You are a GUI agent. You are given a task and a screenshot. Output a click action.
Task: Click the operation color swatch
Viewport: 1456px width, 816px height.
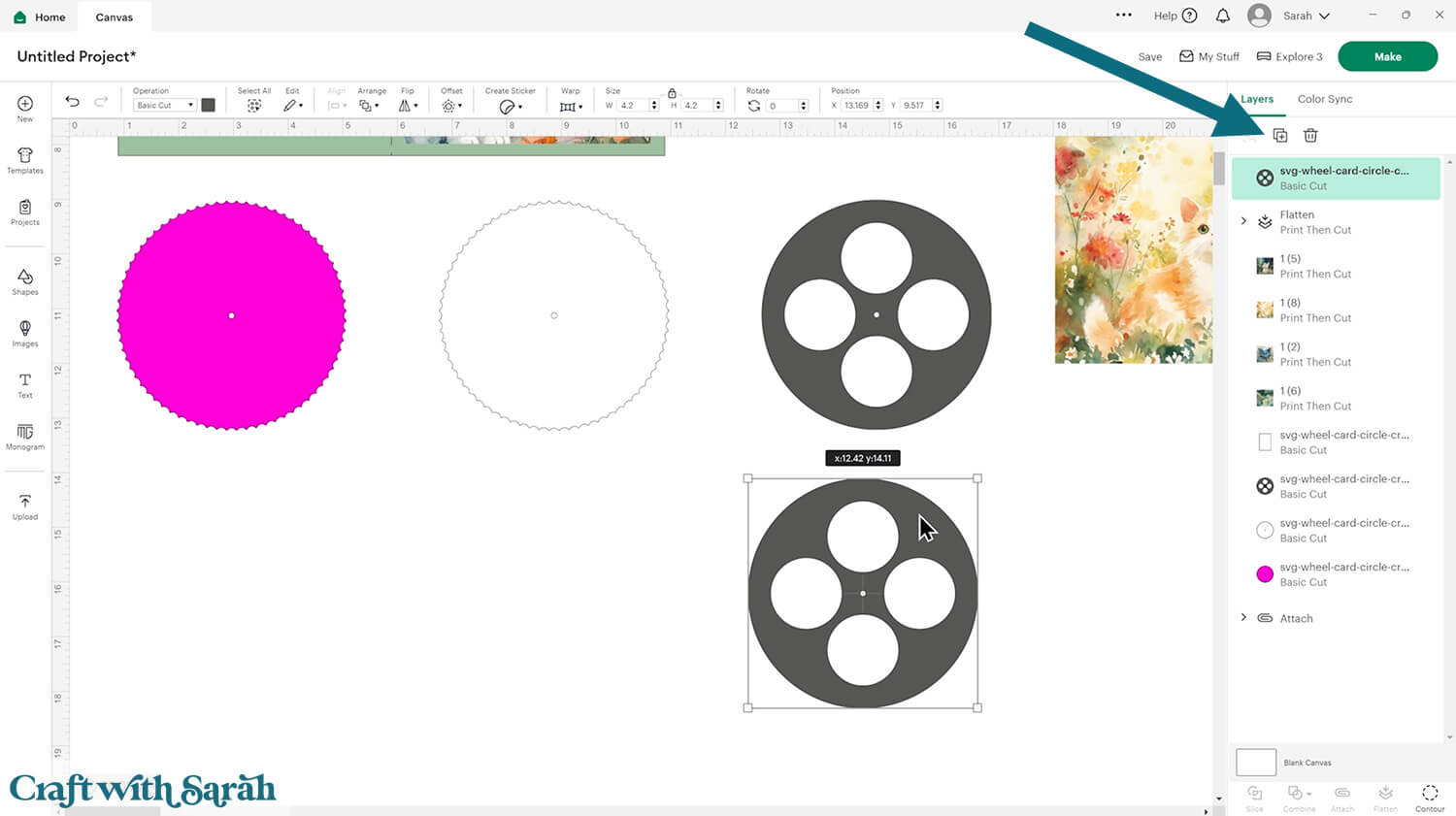(x=208, y=105)
